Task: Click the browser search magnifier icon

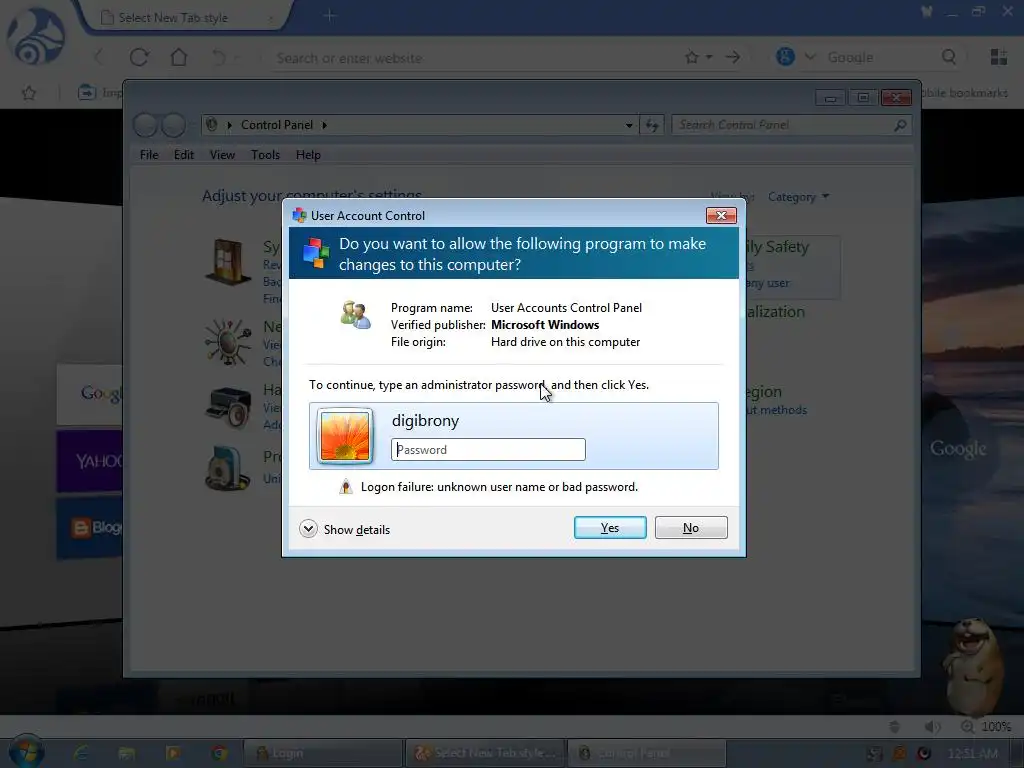Action: pyautogui.click(x=949, y=57)
